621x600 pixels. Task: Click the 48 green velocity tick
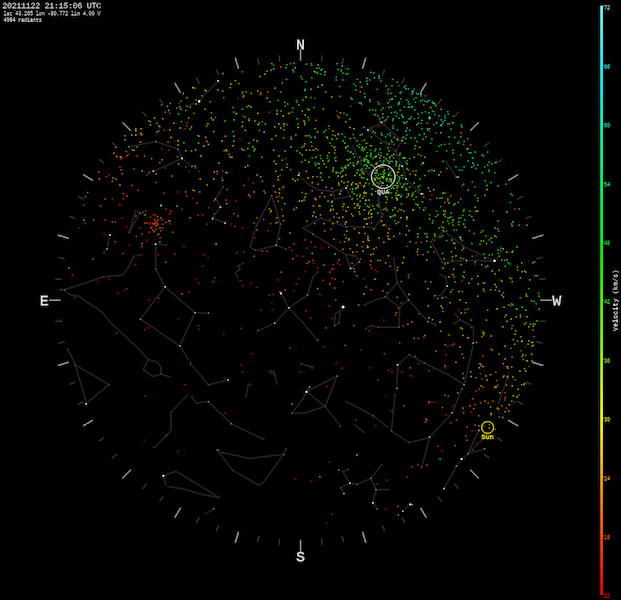(607, 243)
